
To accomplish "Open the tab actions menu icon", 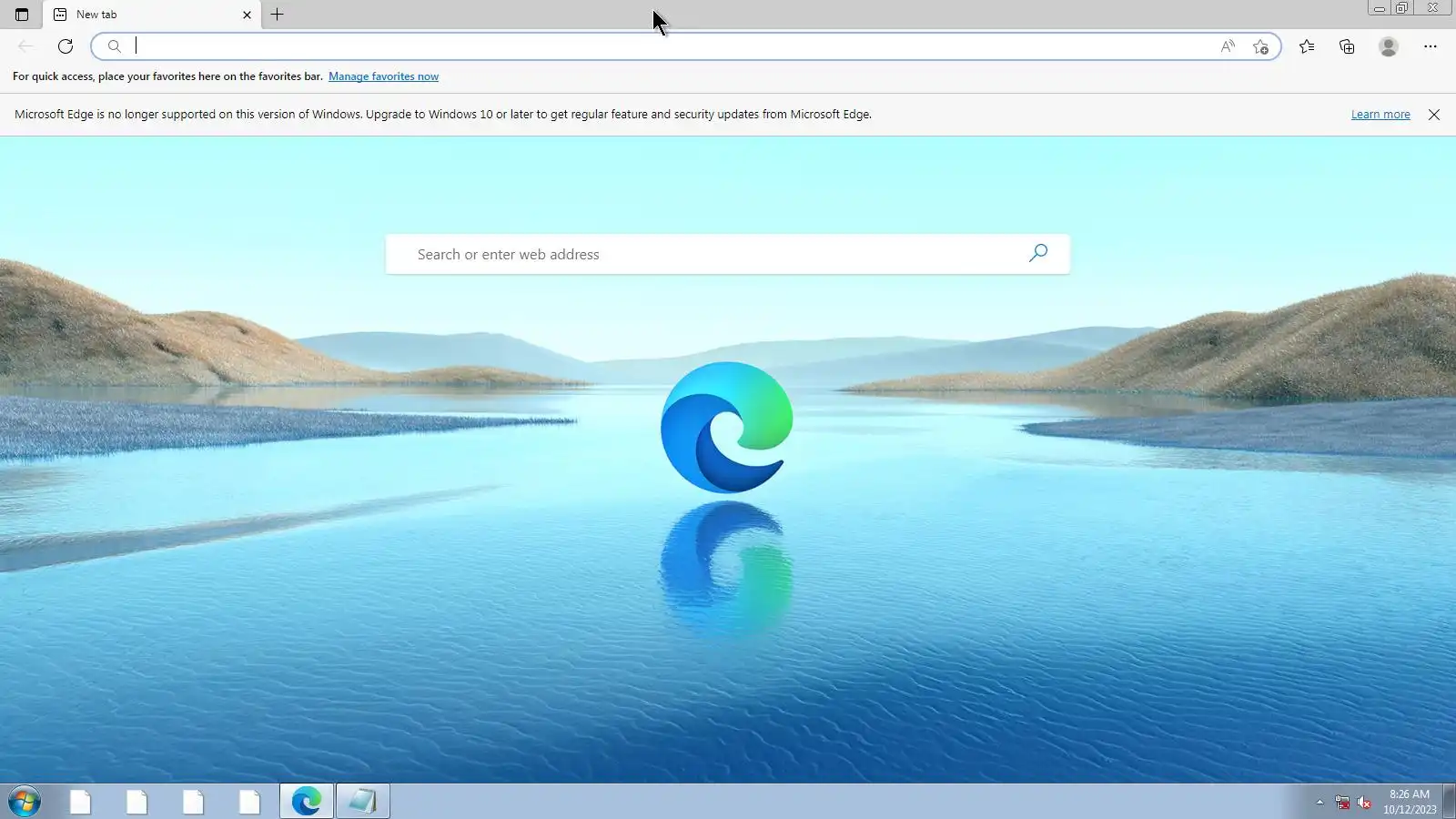I will tap(22, 15).
